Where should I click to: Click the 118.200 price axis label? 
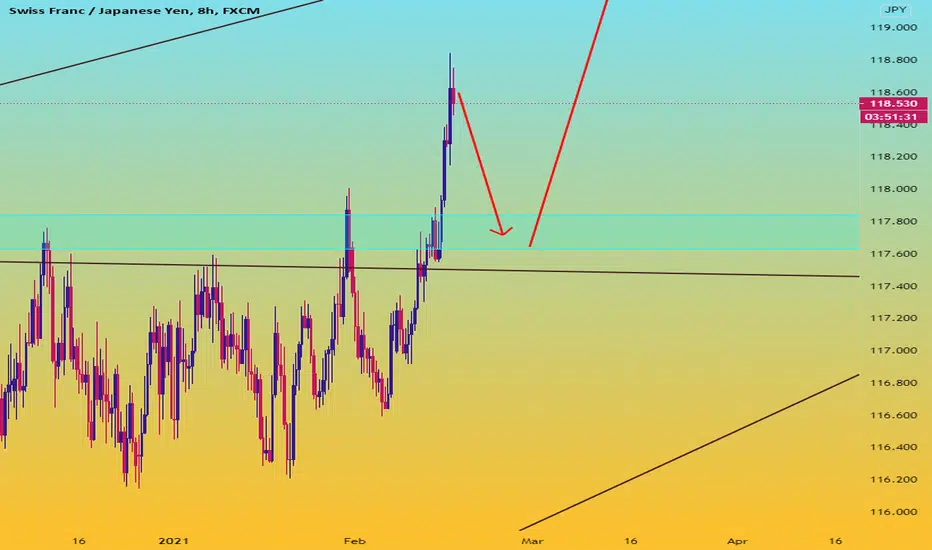click(893, 157)
